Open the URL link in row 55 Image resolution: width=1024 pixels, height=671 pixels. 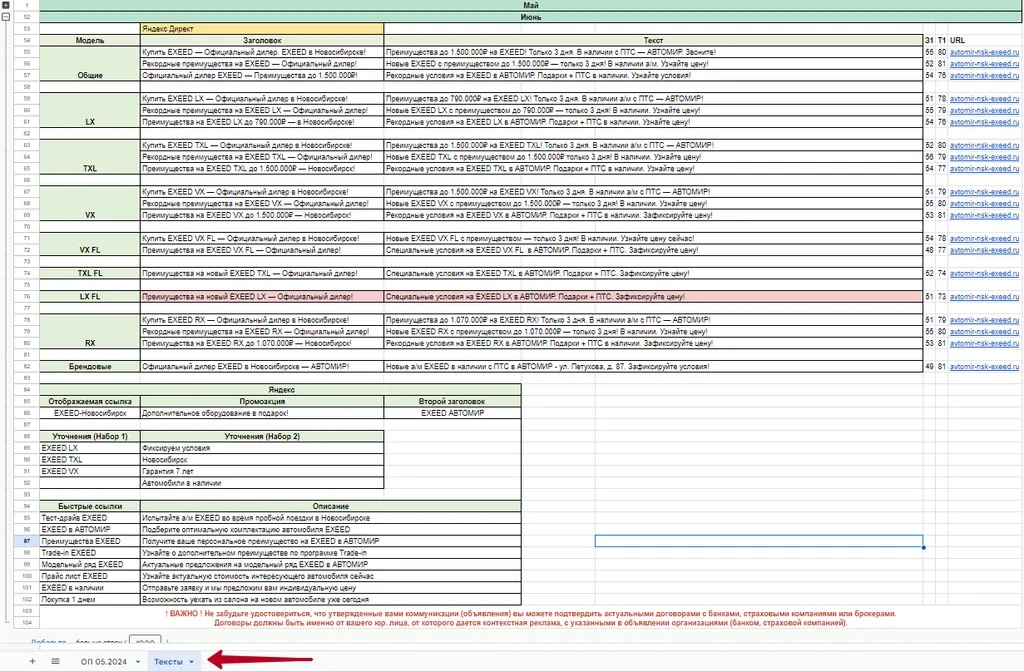(984, 51)
